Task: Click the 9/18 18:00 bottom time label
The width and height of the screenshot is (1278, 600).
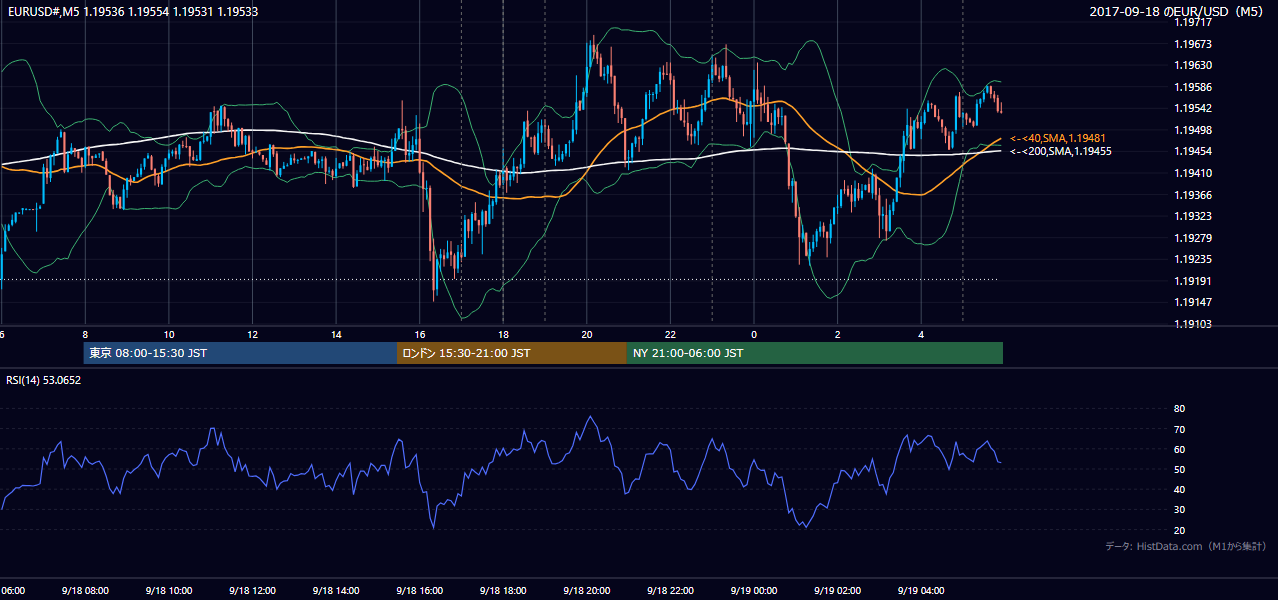Action: point(503,591)
